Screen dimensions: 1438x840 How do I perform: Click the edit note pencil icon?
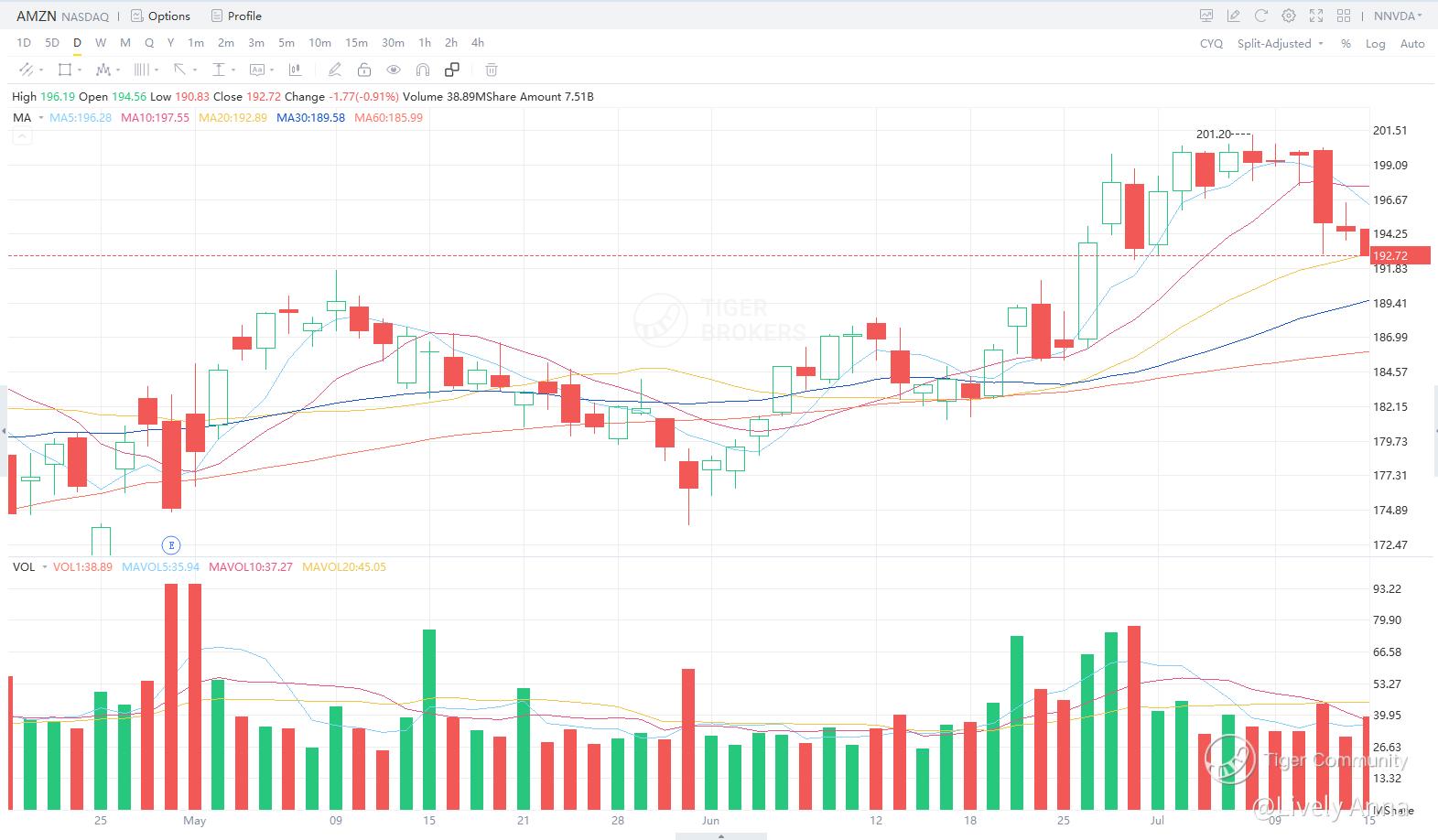tap(1234, 16)
